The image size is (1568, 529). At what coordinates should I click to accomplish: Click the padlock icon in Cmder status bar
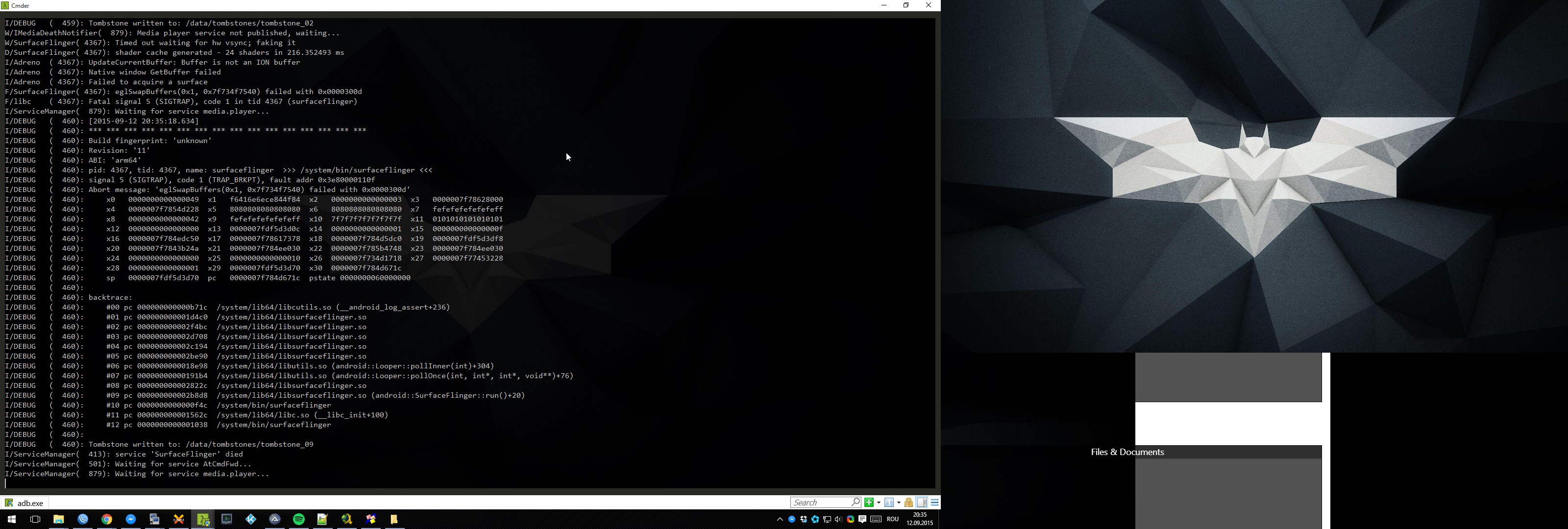click(x=909, y=502)
